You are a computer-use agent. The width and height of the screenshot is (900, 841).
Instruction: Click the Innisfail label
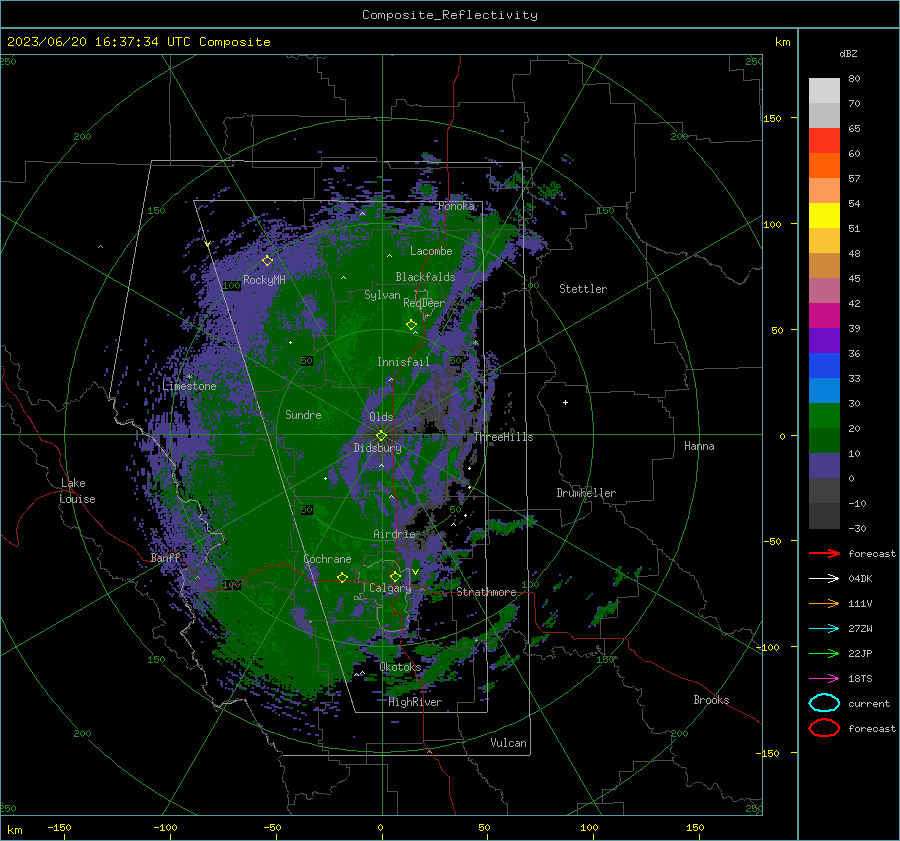(403, 362)
